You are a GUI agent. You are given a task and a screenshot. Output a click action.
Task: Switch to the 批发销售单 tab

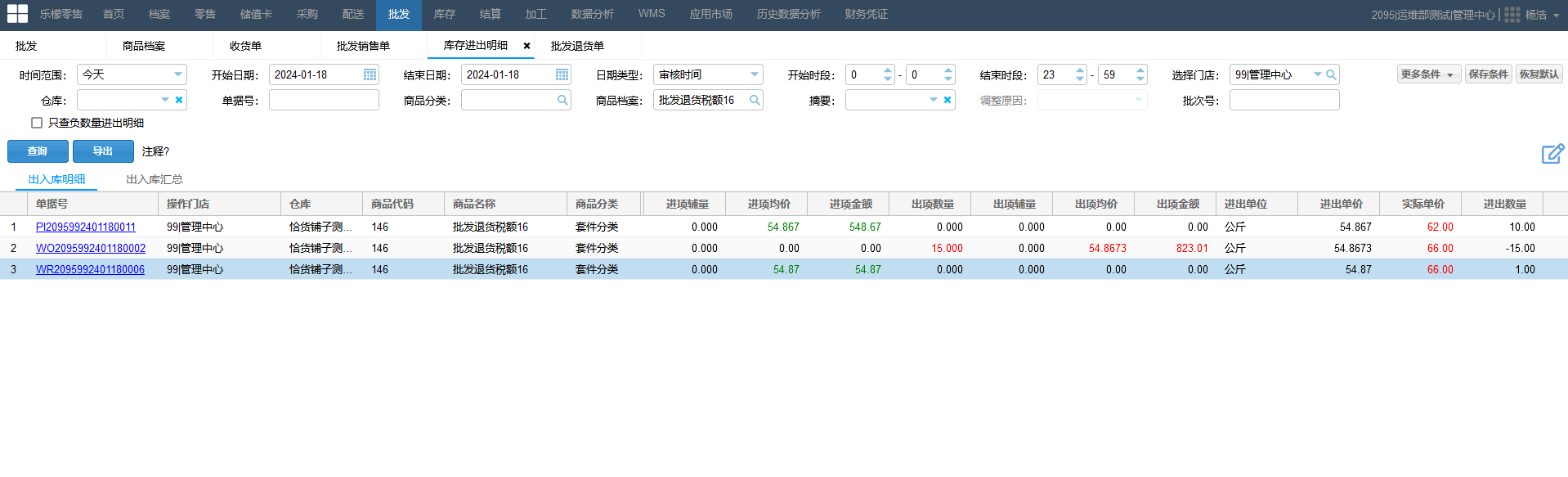pos(363,46)
